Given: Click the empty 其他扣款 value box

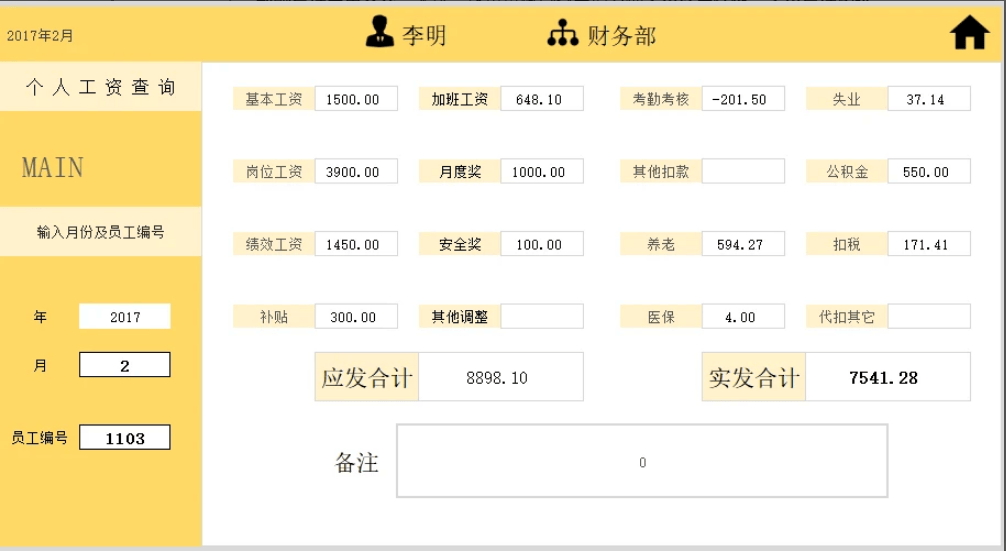Looking at the screenshot, I should 744,171.
